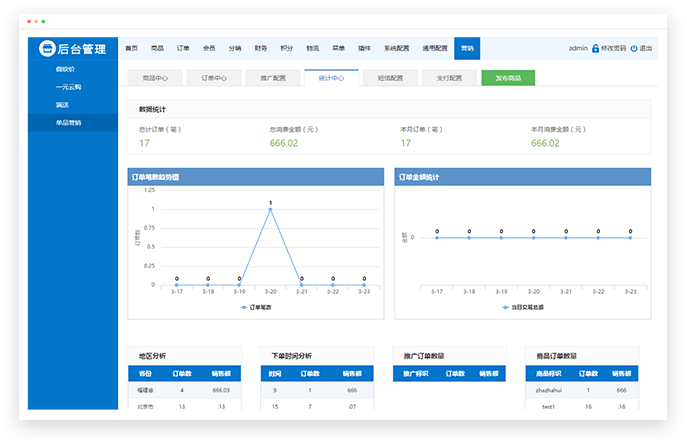This screenshot has height=445, width=687.
Task: Click the power icon for 退出
Action: (x=634, y=48)
